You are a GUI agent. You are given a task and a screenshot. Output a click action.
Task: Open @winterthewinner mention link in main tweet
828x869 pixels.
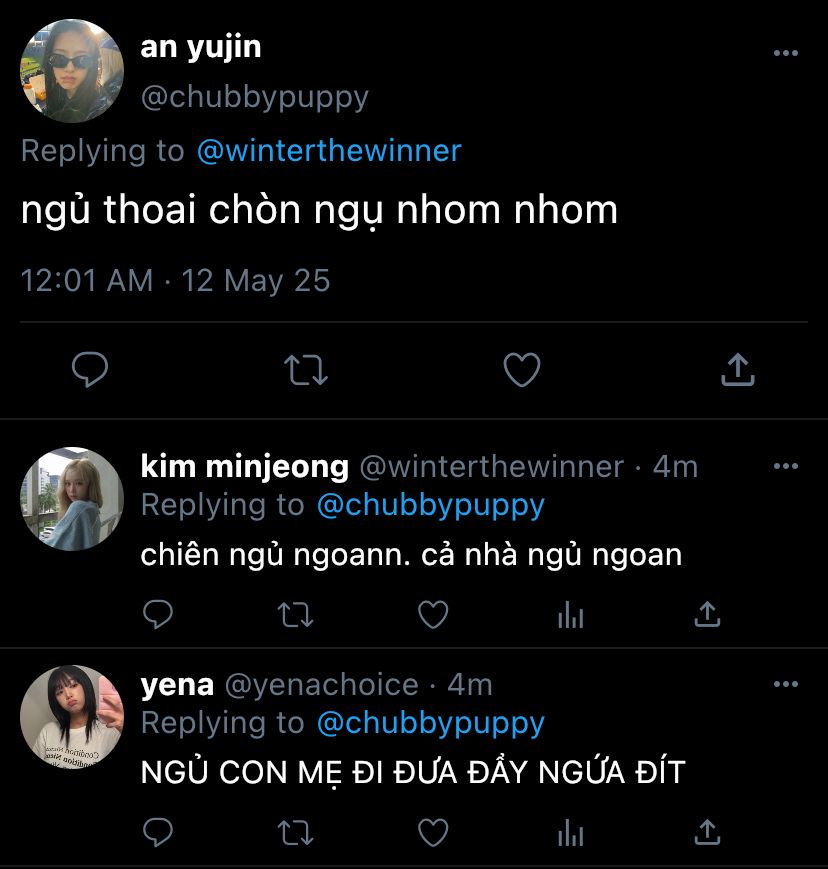[329, 151]
